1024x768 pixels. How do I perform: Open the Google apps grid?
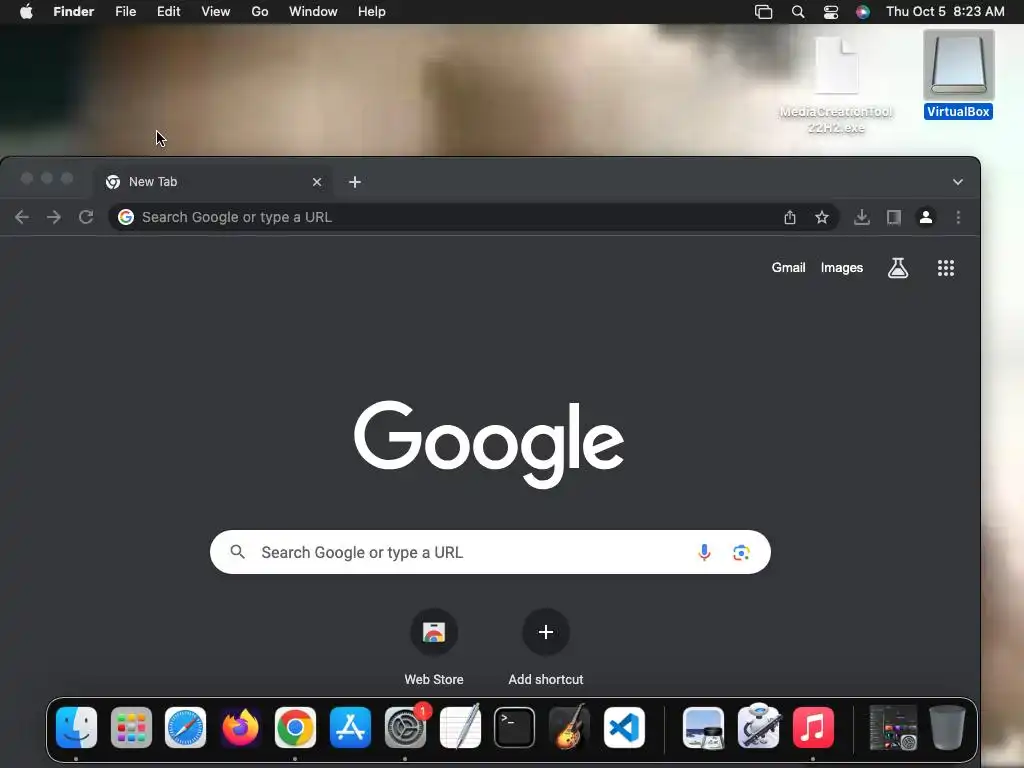[x=946, y=268]
